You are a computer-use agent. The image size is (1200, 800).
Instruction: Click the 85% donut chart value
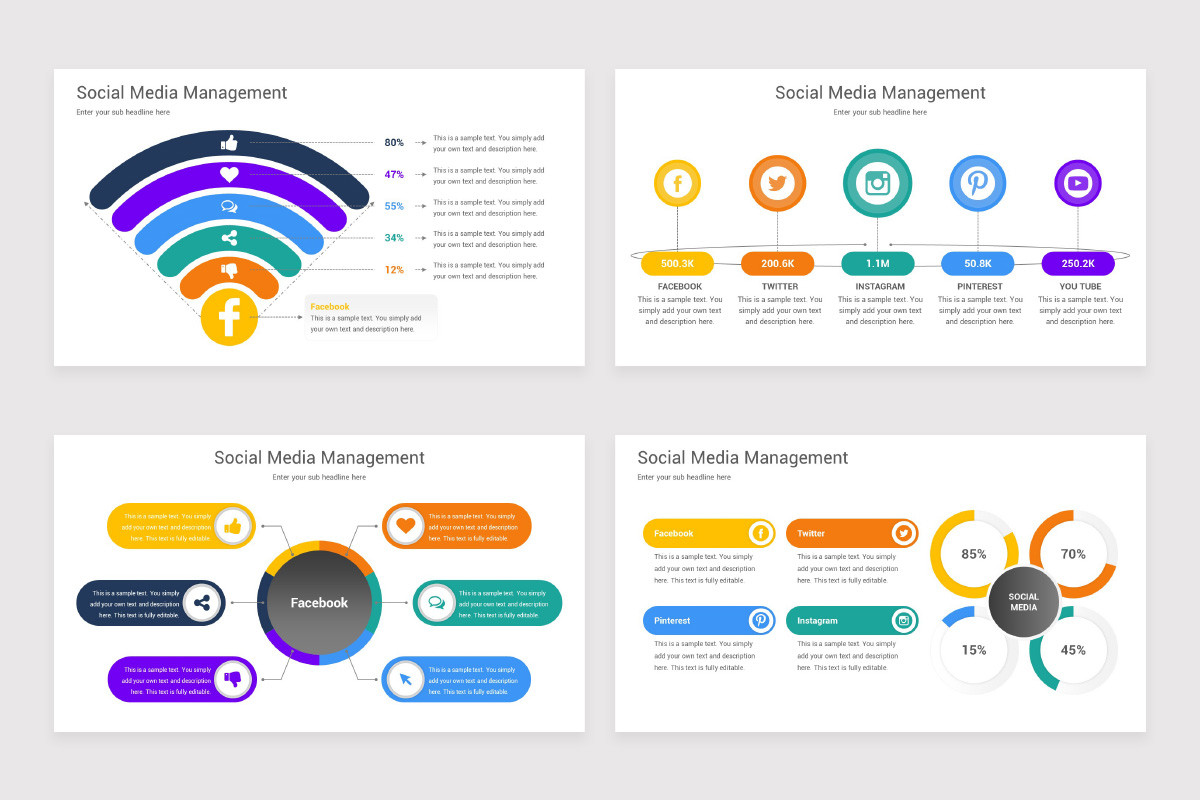point(974,554)
